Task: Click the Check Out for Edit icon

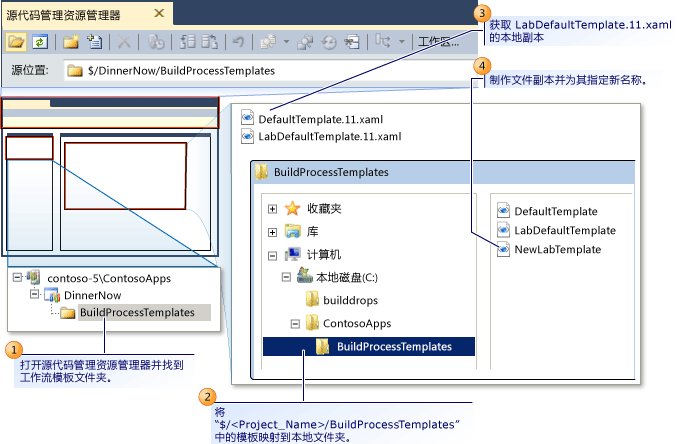Action: pyautogui.click(x=188, y=42)
